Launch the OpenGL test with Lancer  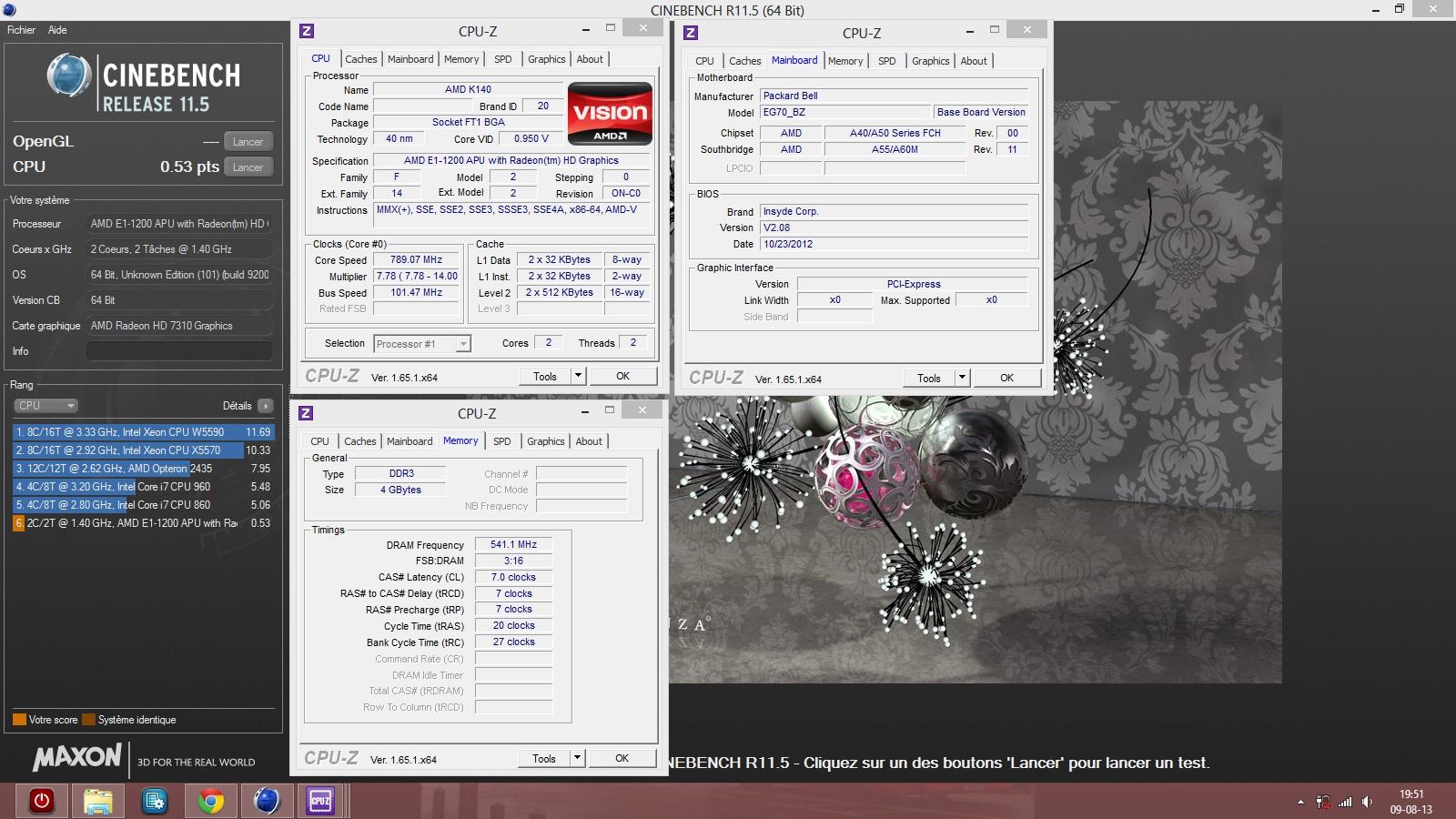coord(248,142)
